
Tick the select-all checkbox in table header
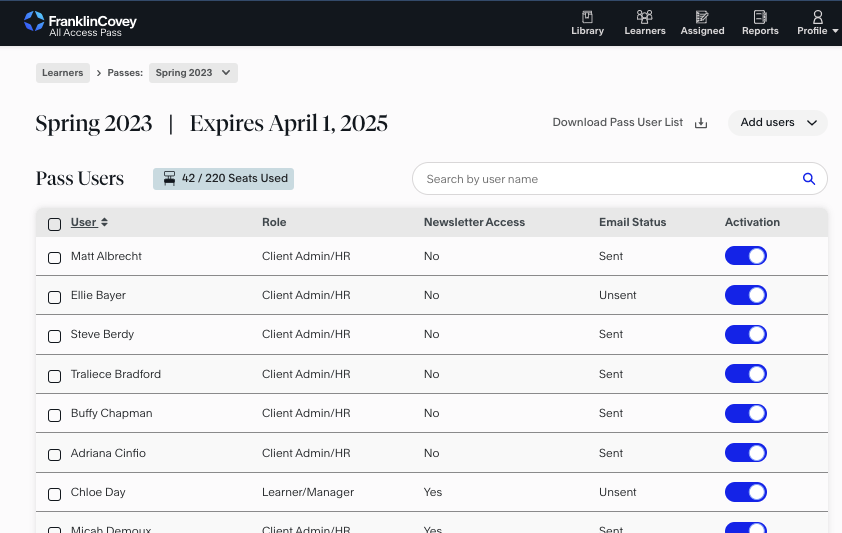click(x=54, y=224)
